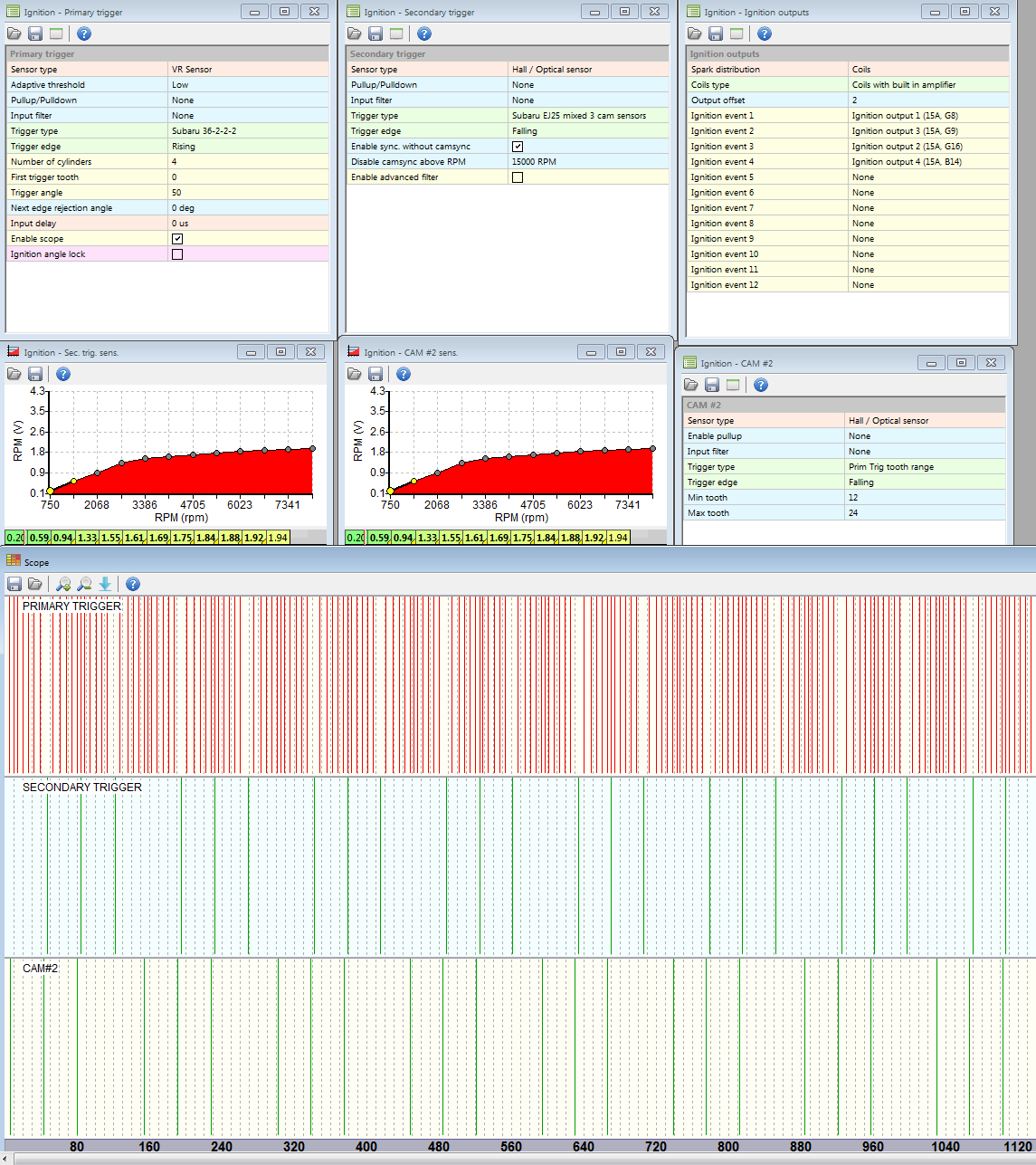Click zoom out magnifier in Scope toolbar
Image resolution: width=1036 pixels, height=1165 pixels.
pos(84,584)
